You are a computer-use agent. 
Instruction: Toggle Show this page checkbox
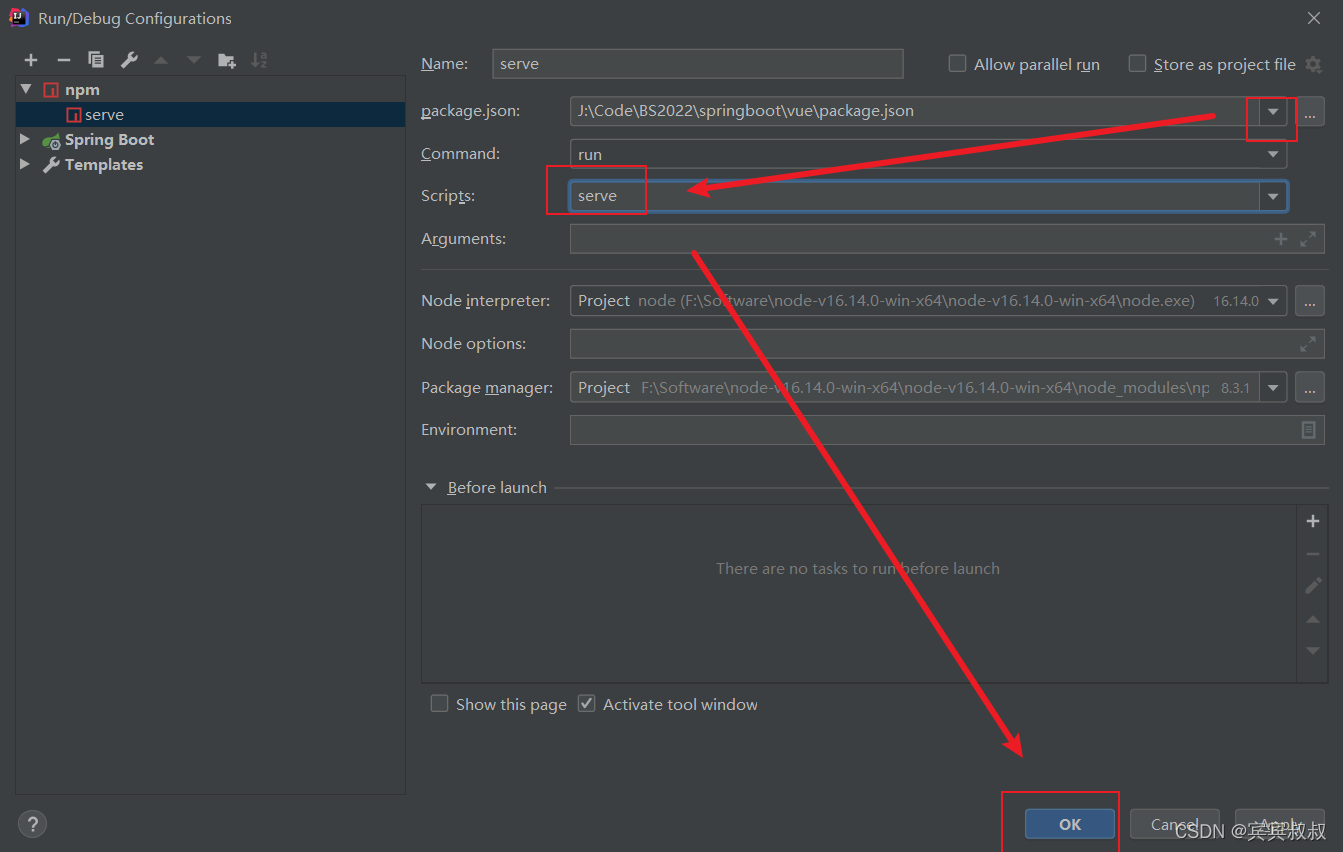tap(439, 704)
